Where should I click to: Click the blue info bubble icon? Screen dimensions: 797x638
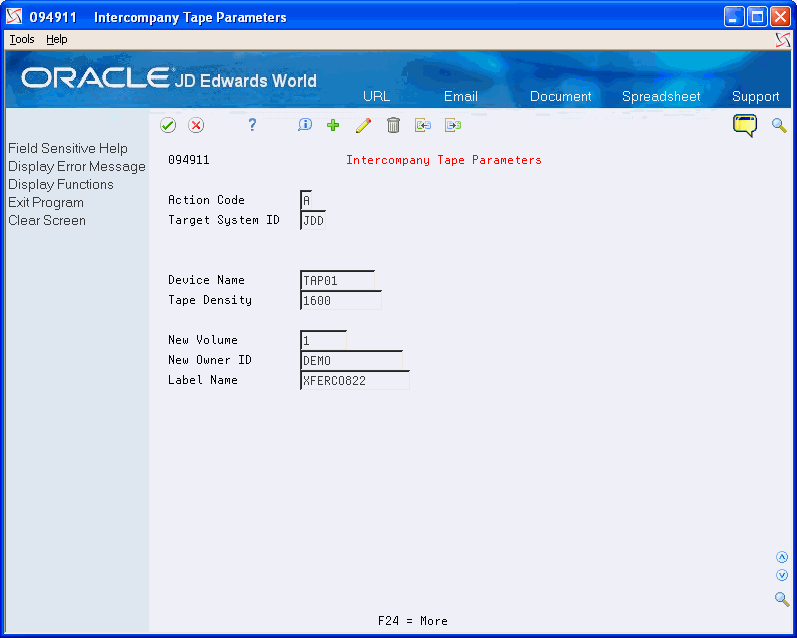click(x=305, y=125)
